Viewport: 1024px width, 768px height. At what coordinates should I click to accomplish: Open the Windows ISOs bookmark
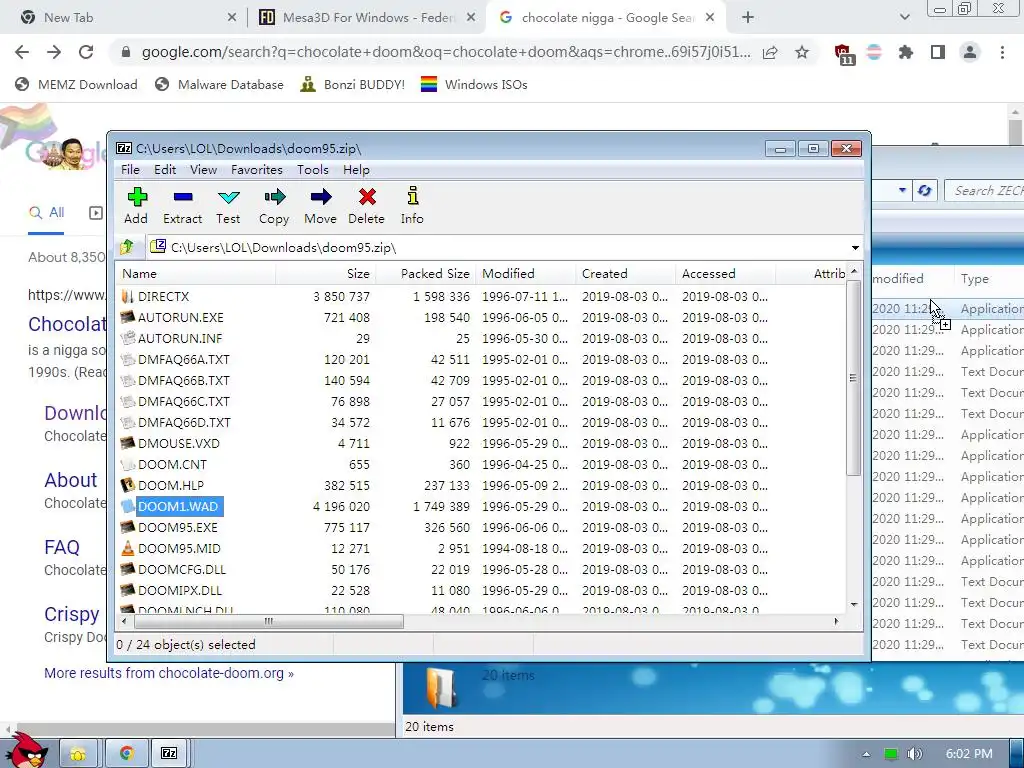pos(474,84)
